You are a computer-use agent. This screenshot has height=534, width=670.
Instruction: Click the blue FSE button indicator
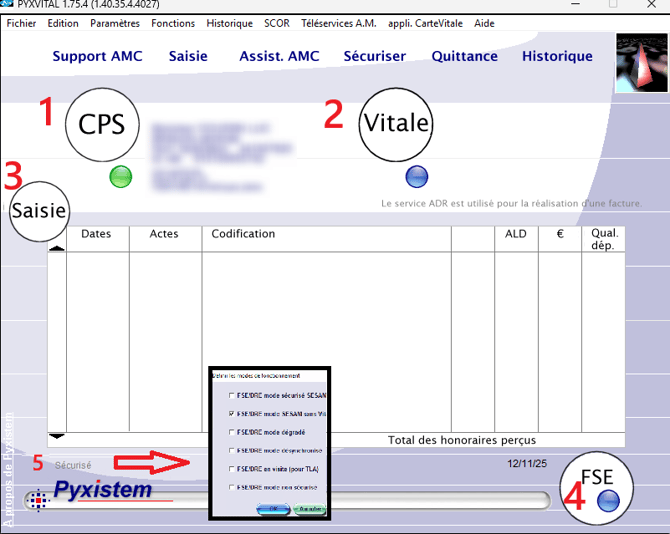pyautogui.click(x=608, y=497)
